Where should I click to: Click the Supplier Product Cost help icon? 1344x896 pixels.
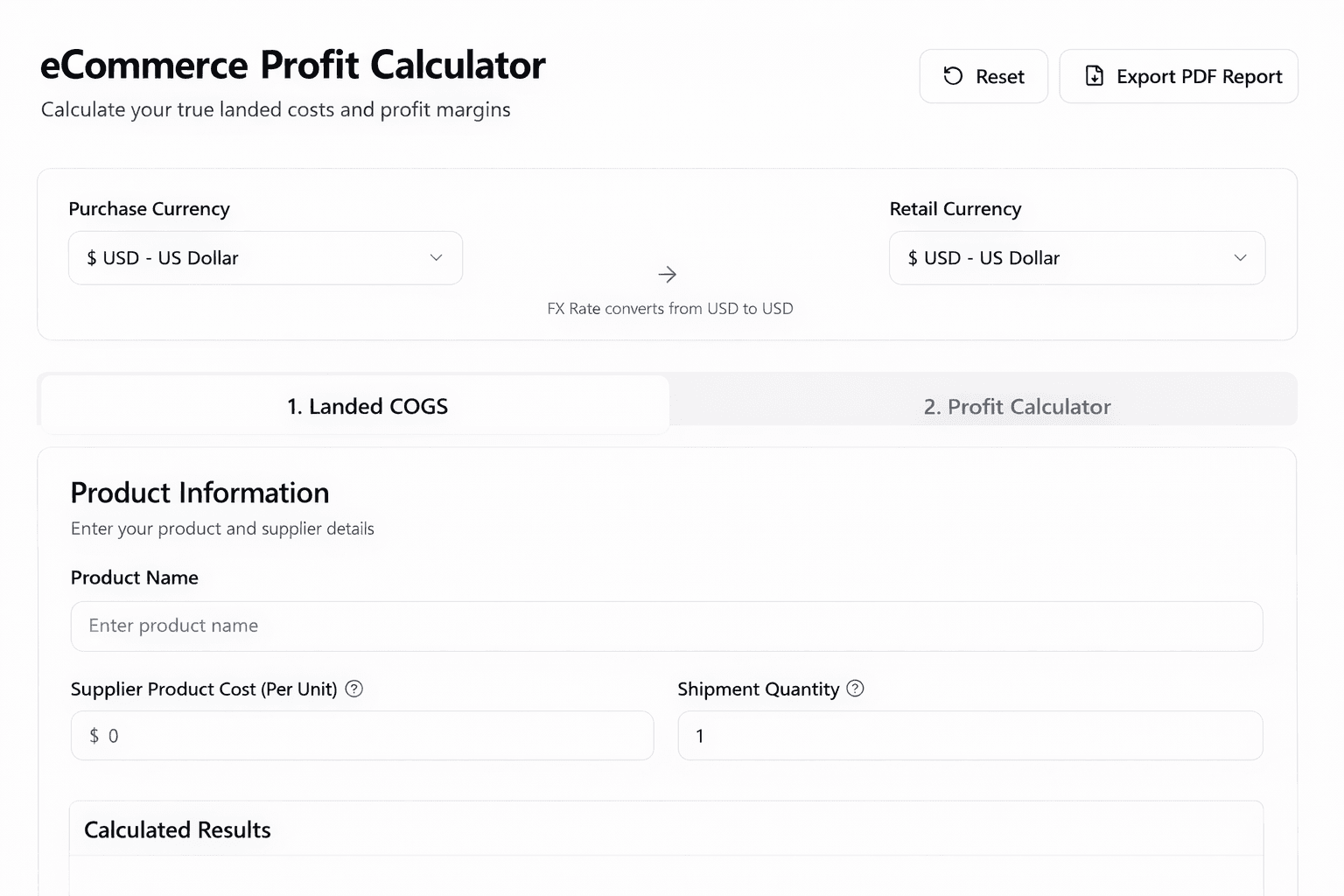click(x=353, y=689)
